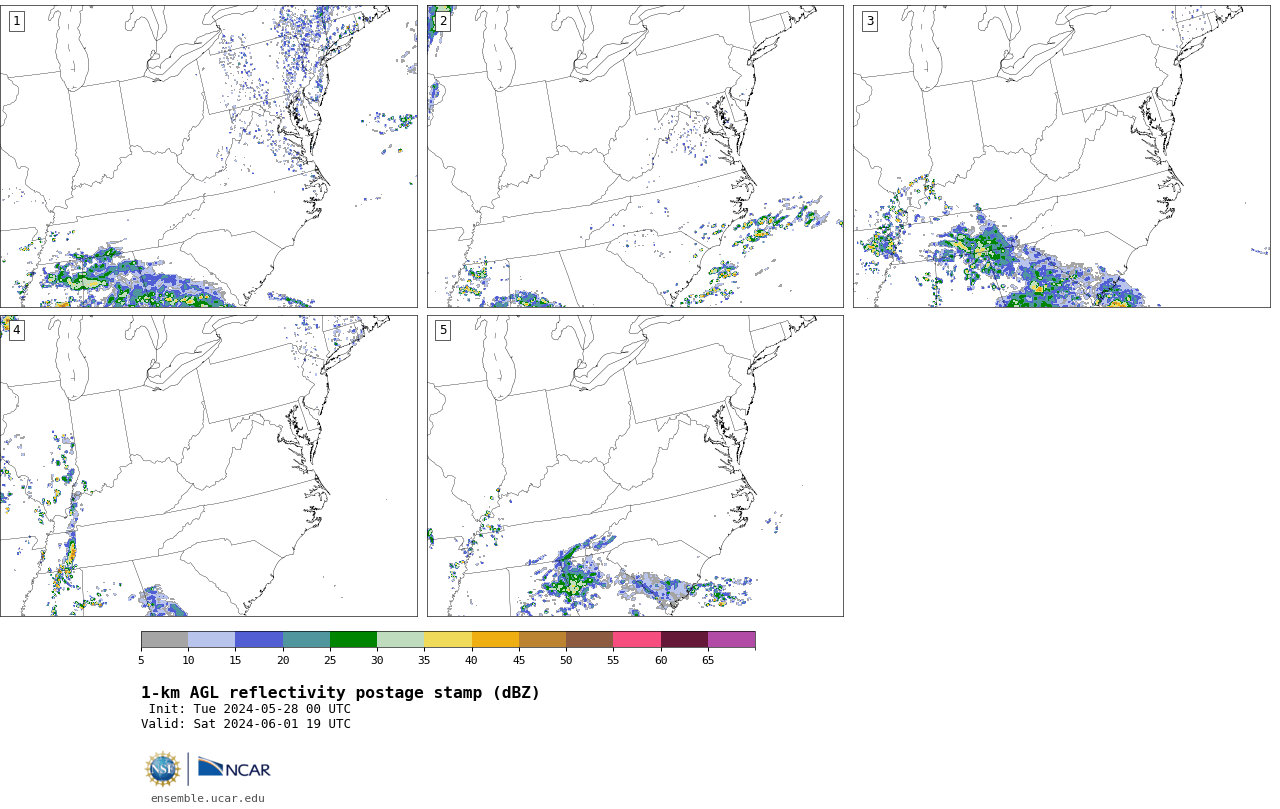1280x809 pixels.
Task: Click the pale green 30-35 dBZ swatch
Action: 401,640
